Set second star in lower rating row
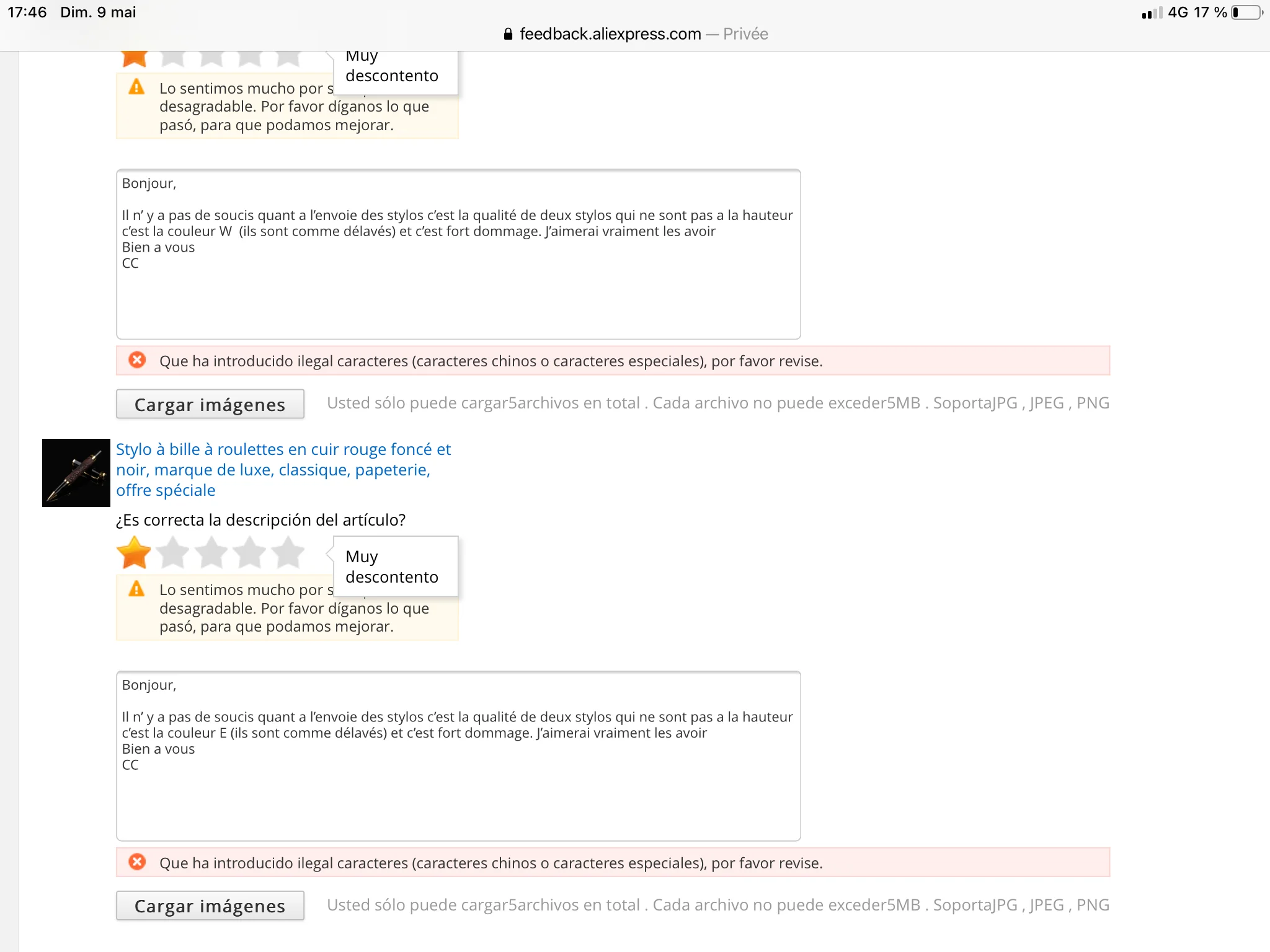 pyautogui.click(x=172, y=553)
